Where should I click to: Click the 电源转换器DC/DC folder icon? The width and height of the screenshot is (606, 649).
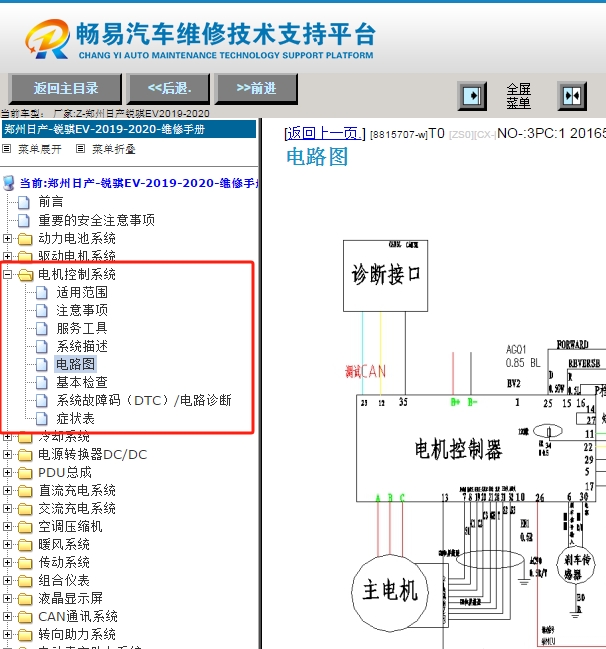[x=25, y=455]
